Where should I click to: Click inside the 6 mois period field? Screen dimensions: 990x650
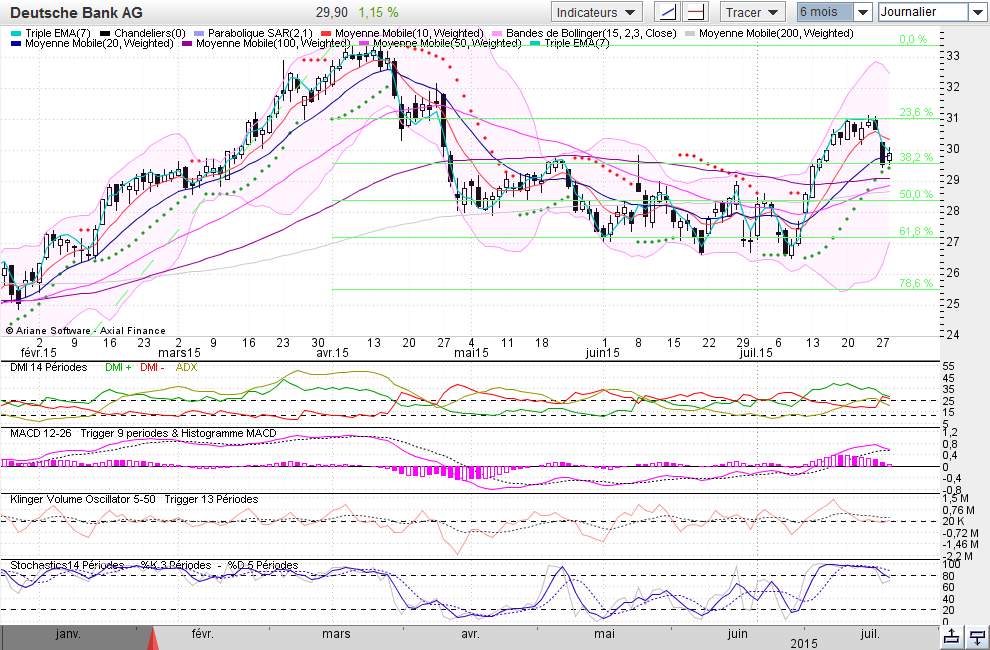tap(825, 12)
